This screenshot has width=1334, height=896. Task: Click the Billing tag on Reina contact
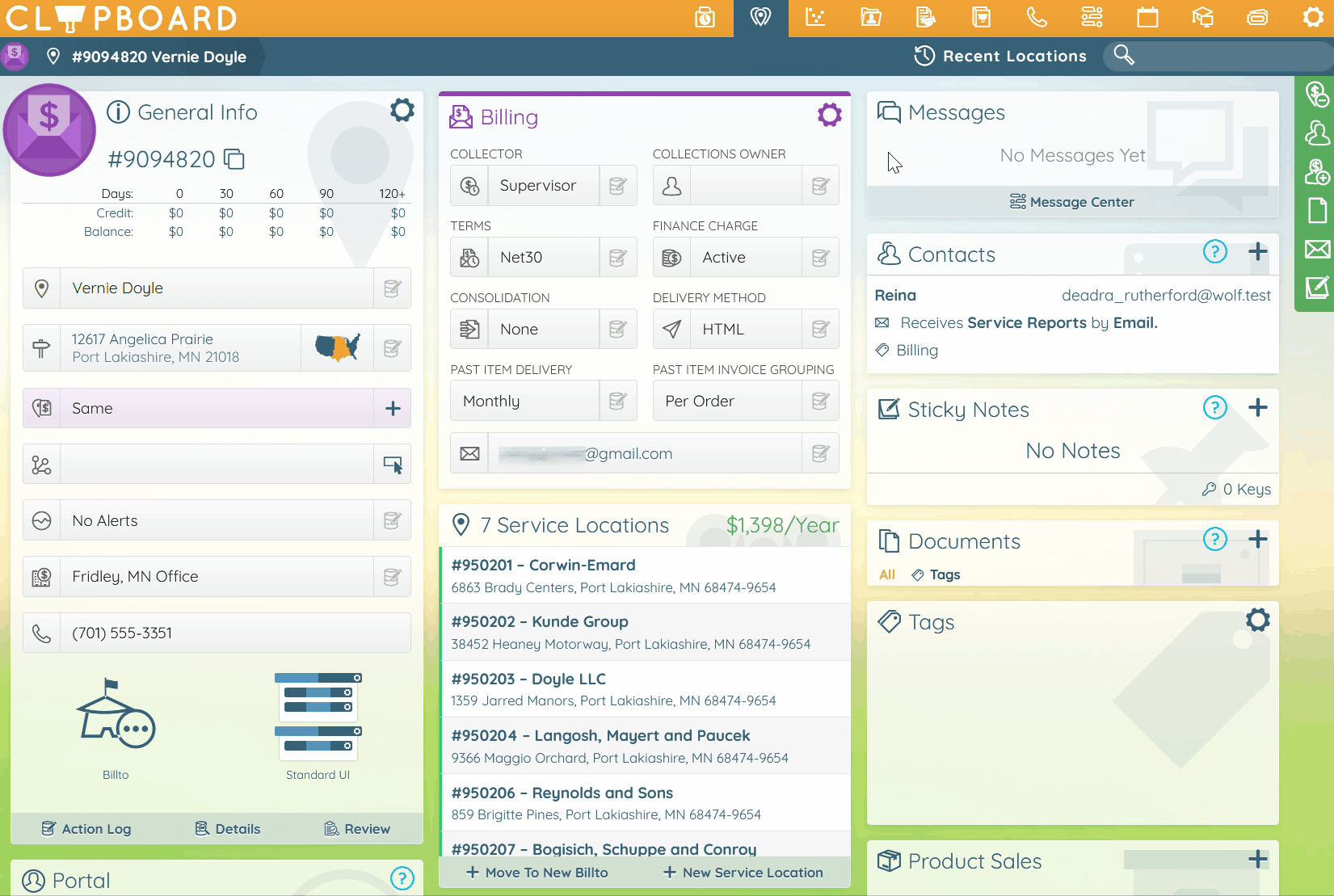pos(917,351)
